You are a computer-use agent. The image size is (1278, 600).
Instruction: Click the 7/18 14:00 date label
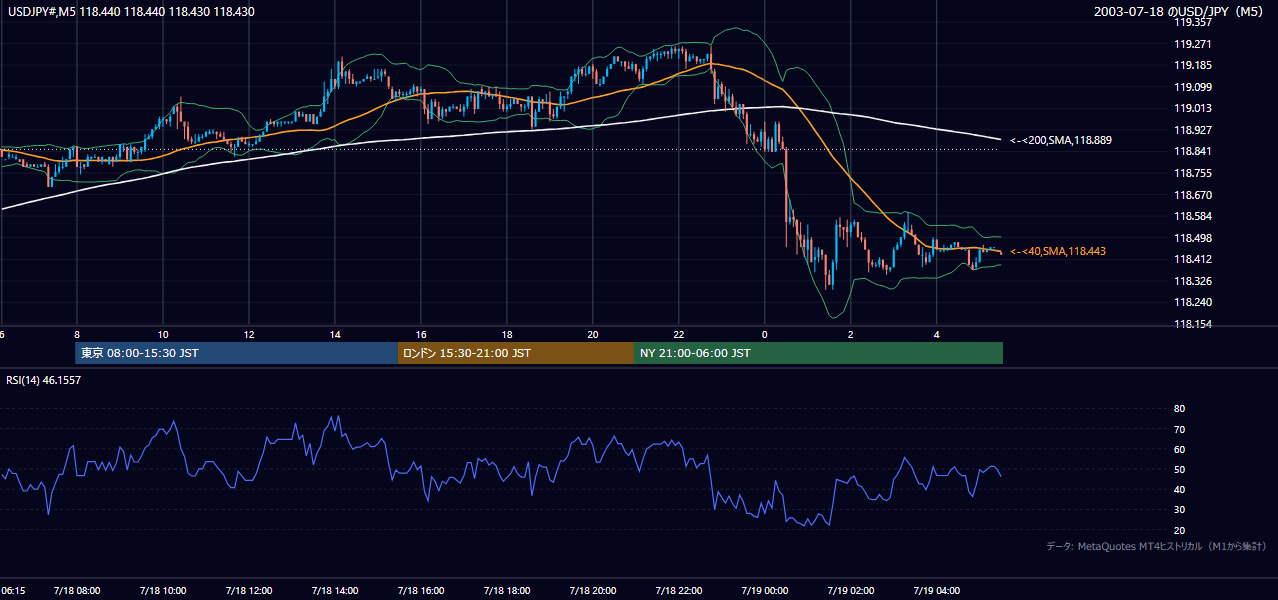(x=334, y=591)
